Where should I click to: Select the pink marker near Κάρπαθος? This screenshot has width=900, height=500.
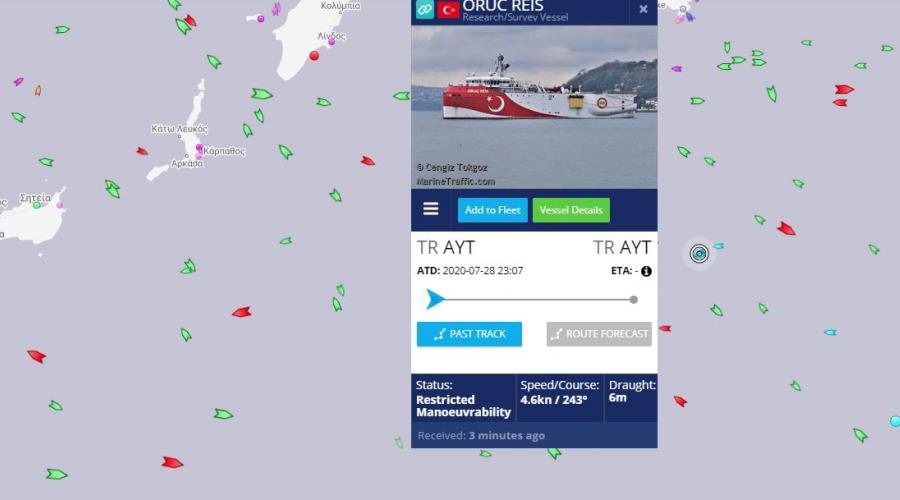click(x=199, y=148)
